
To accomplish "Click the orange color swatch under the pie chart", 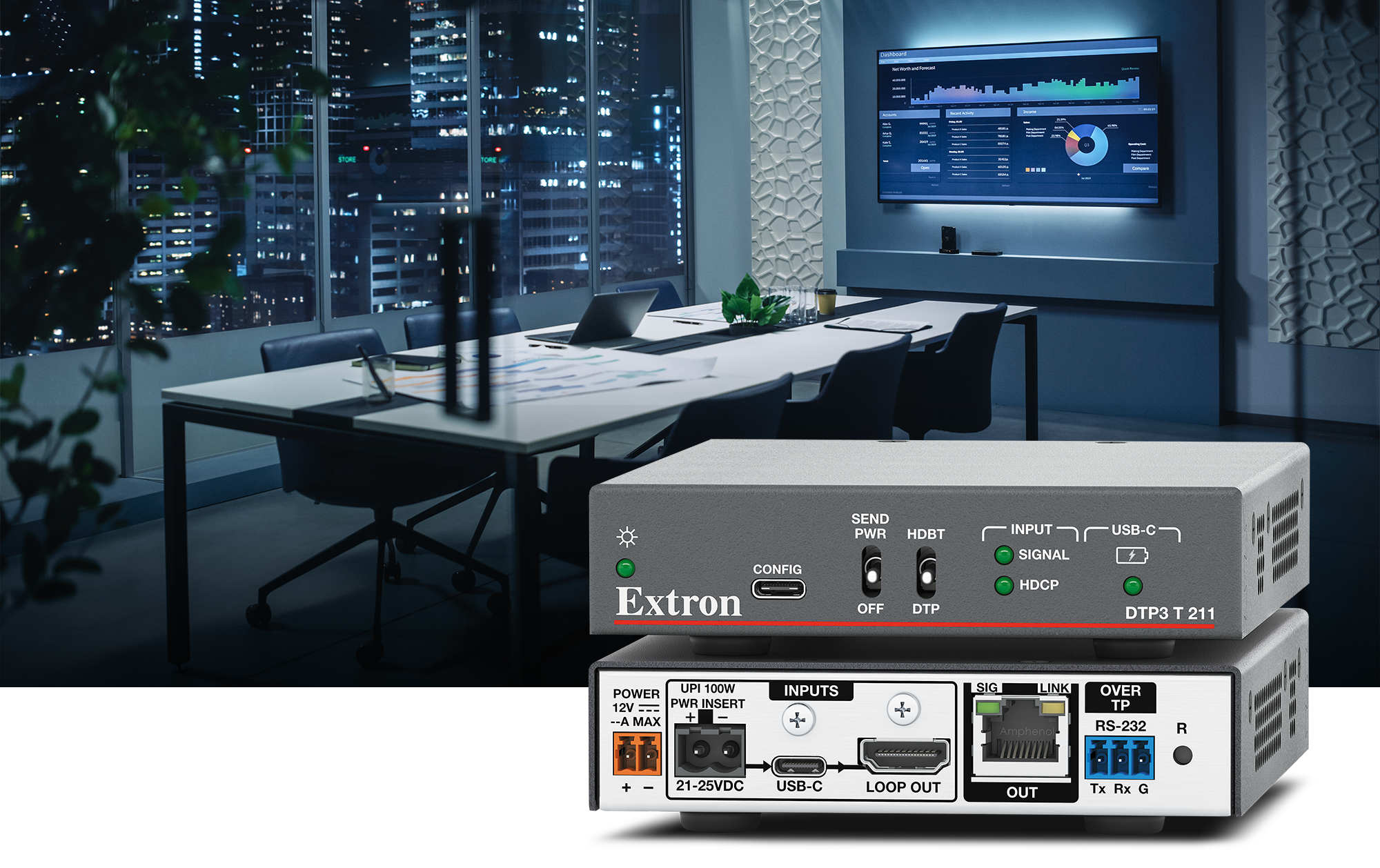I will [1027, 169].
